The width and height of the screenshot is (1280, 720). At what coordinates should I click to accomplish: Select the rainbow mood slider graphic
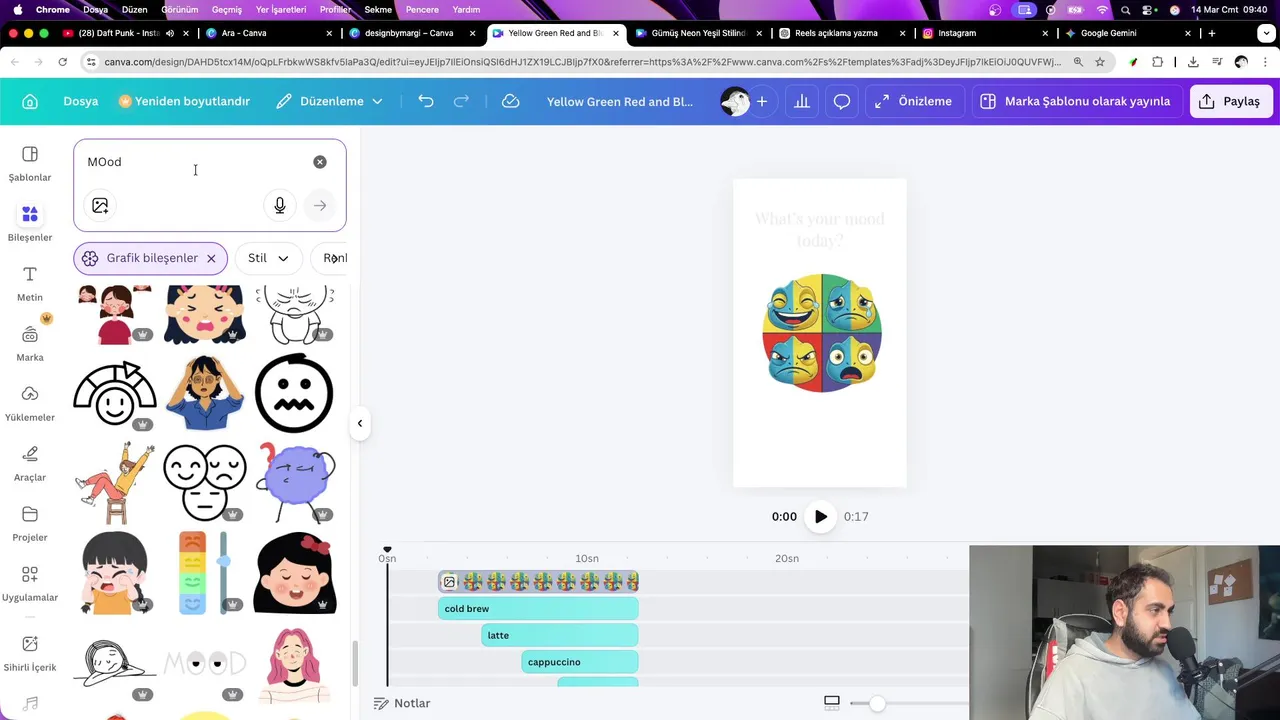click(205, 572)
